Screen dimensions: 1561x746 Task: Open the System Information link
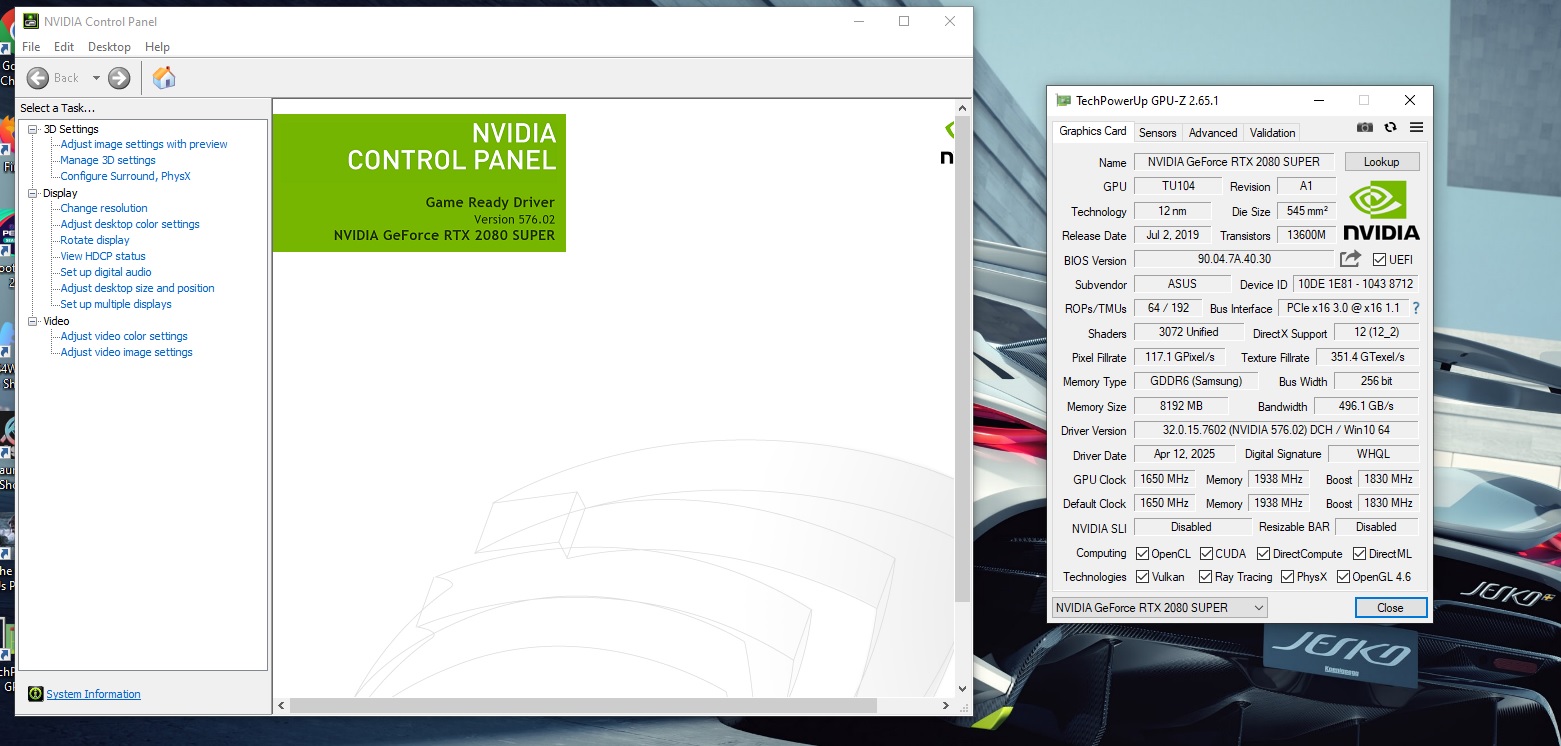point(93,694)
